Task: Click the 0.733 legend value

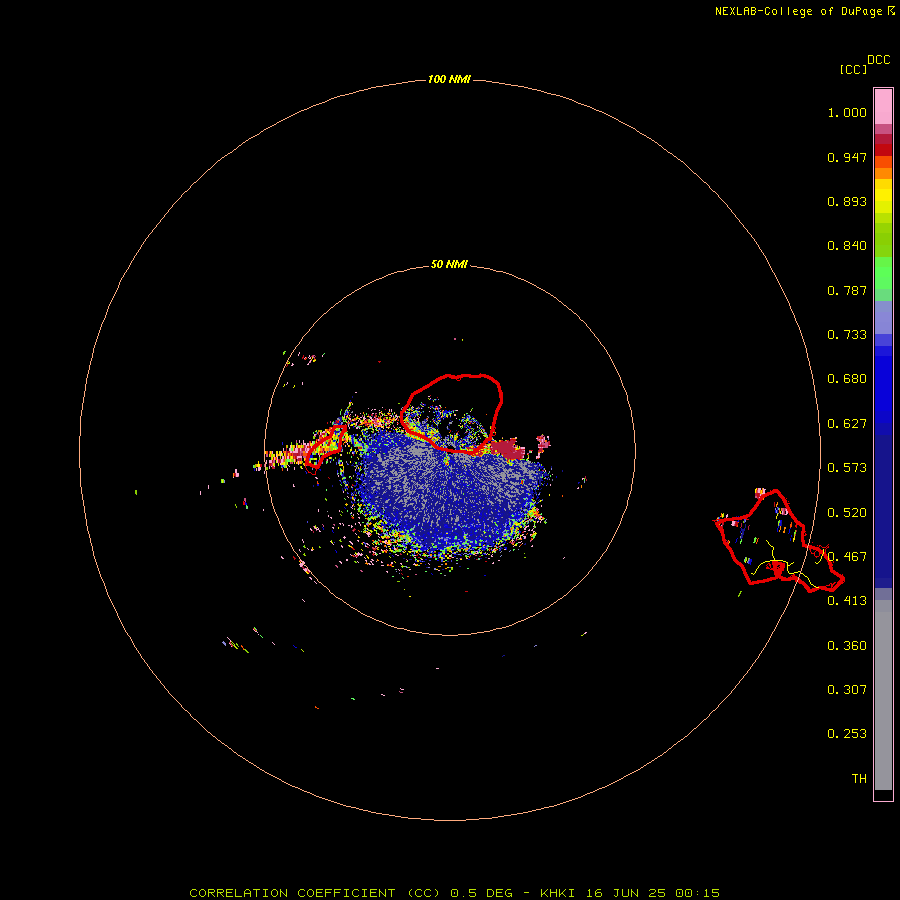Action: pyautogui.click(x=847, y=335)
